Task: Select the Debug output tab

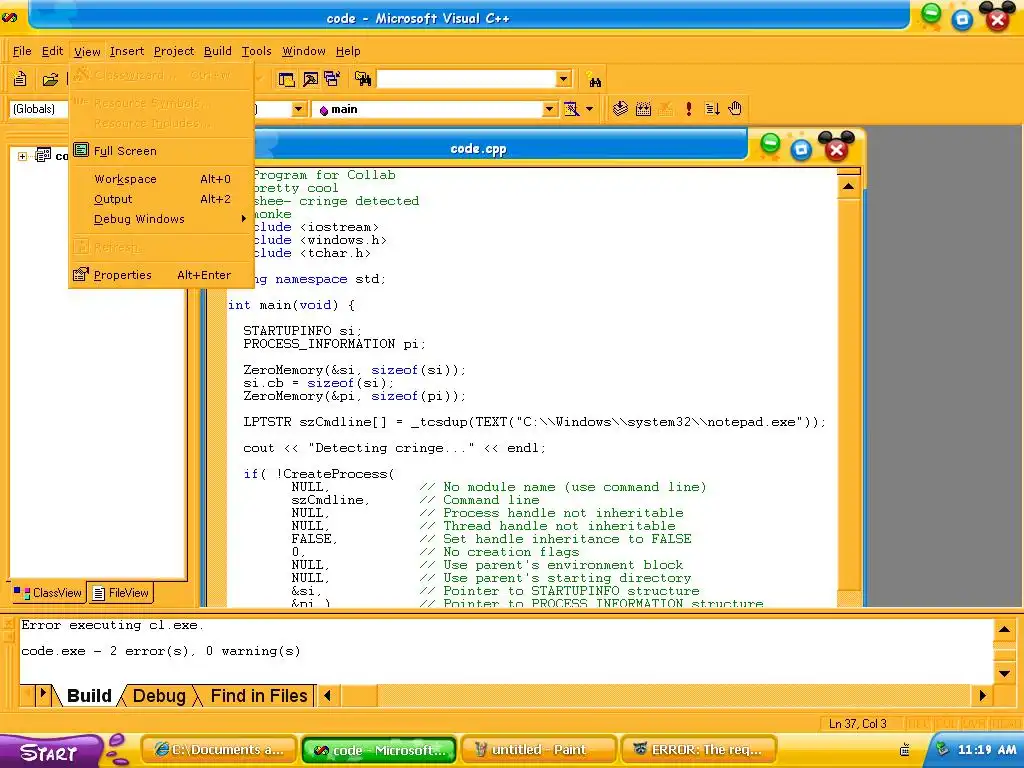Action: [x=159, y=696]
